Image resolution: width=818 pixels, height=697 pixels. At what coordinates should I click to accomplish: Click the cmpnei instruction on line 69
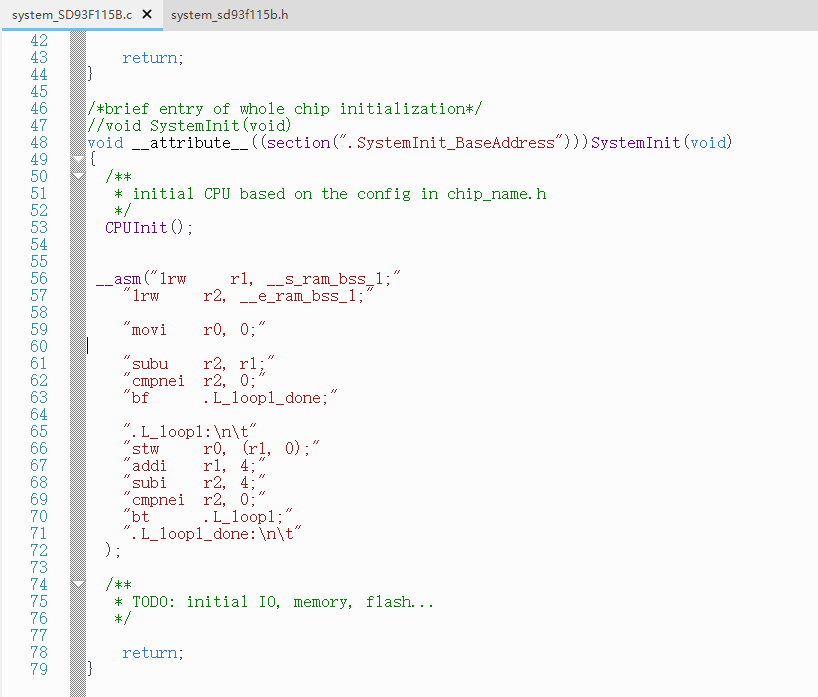pos(194,500)
